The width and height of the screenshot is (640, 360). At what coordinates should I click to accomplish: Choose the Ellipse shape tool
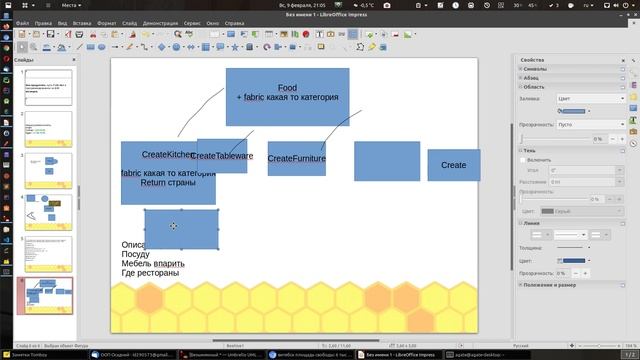click(x=101, y=47)
